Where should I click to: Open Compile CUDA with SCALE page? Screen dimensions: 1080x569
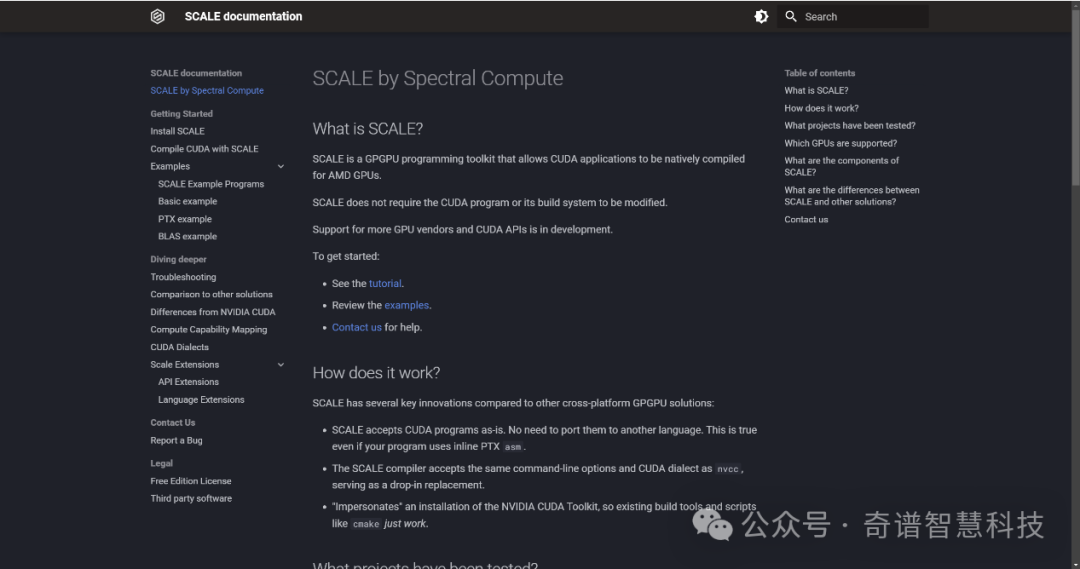pyautogui.click(x=205, y=149)
